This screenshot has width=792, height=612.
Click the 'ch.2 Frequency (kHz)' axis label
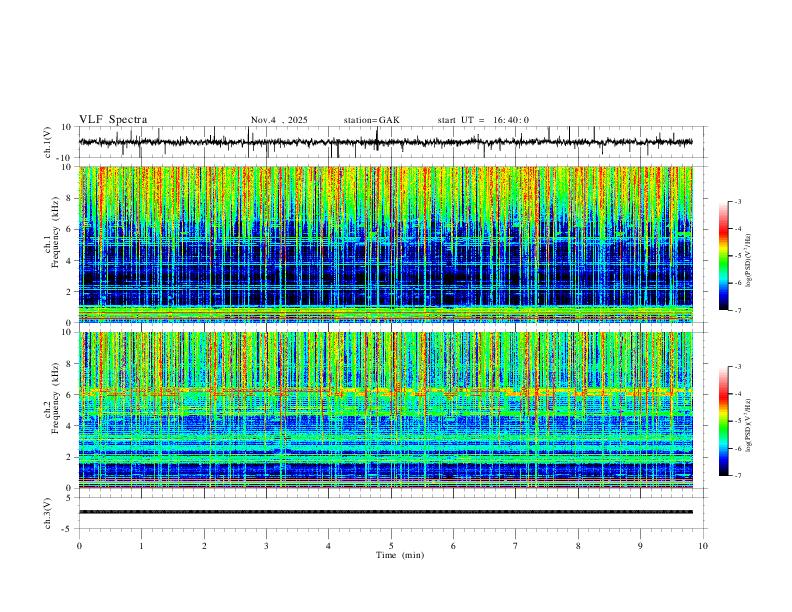pos(51,398)
